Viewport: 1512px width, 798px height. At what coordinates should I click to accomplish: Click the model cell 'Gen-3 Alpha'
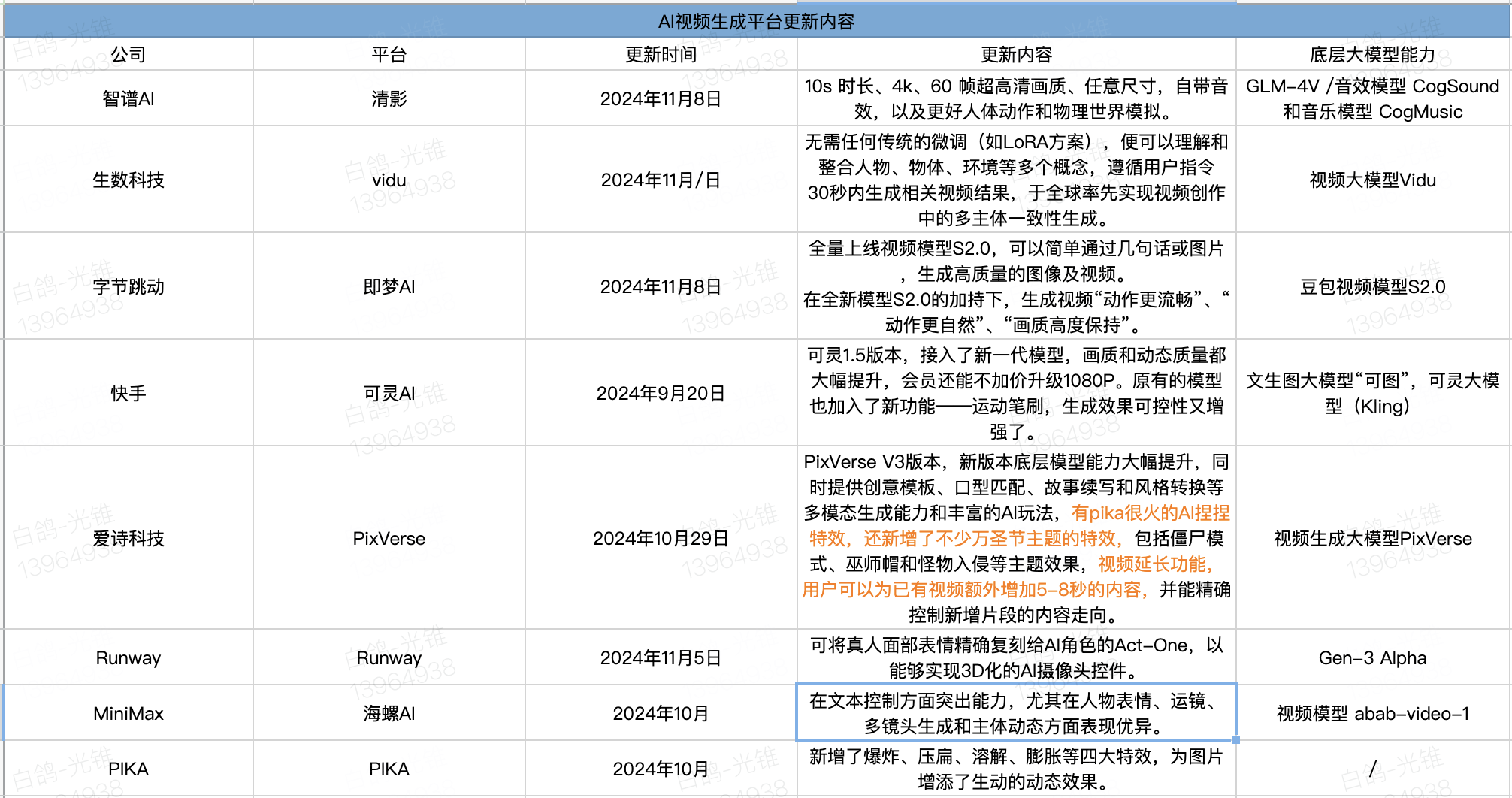pos(1373,657)
